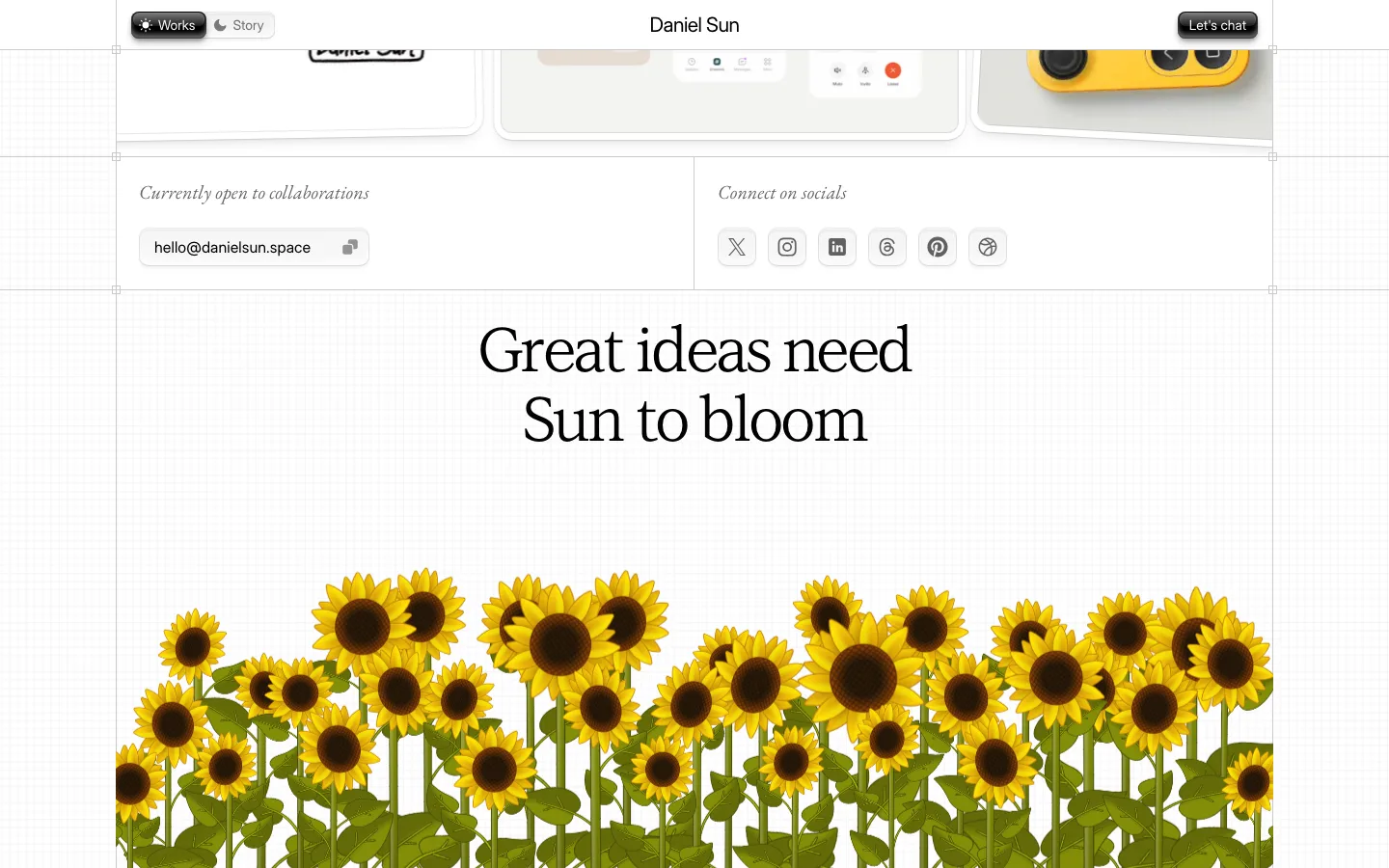Open the X (Twitter) social profile
The width and height of the screenshot is (1389, 868).
[x=737, y=247]
